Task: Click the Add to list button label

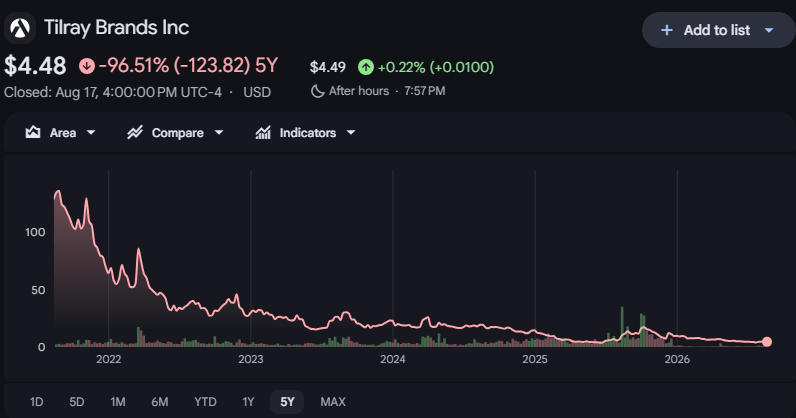Action: (x=716, y=30)
